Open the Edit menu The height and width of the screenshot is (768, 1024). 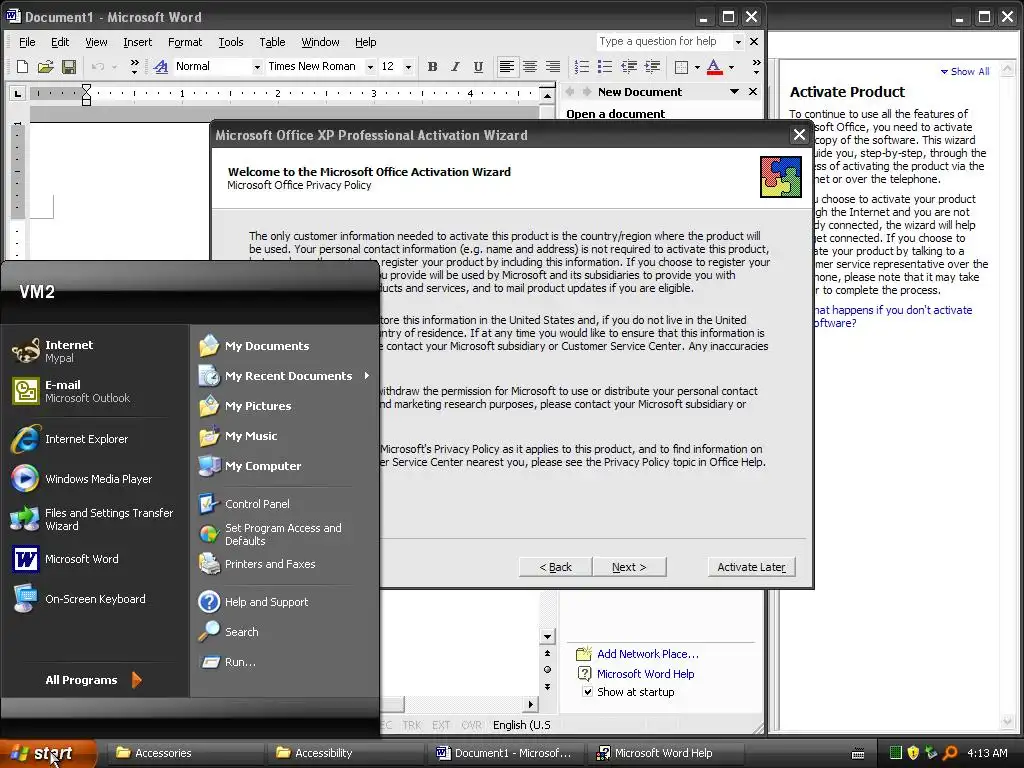click(x=60, y=42)
